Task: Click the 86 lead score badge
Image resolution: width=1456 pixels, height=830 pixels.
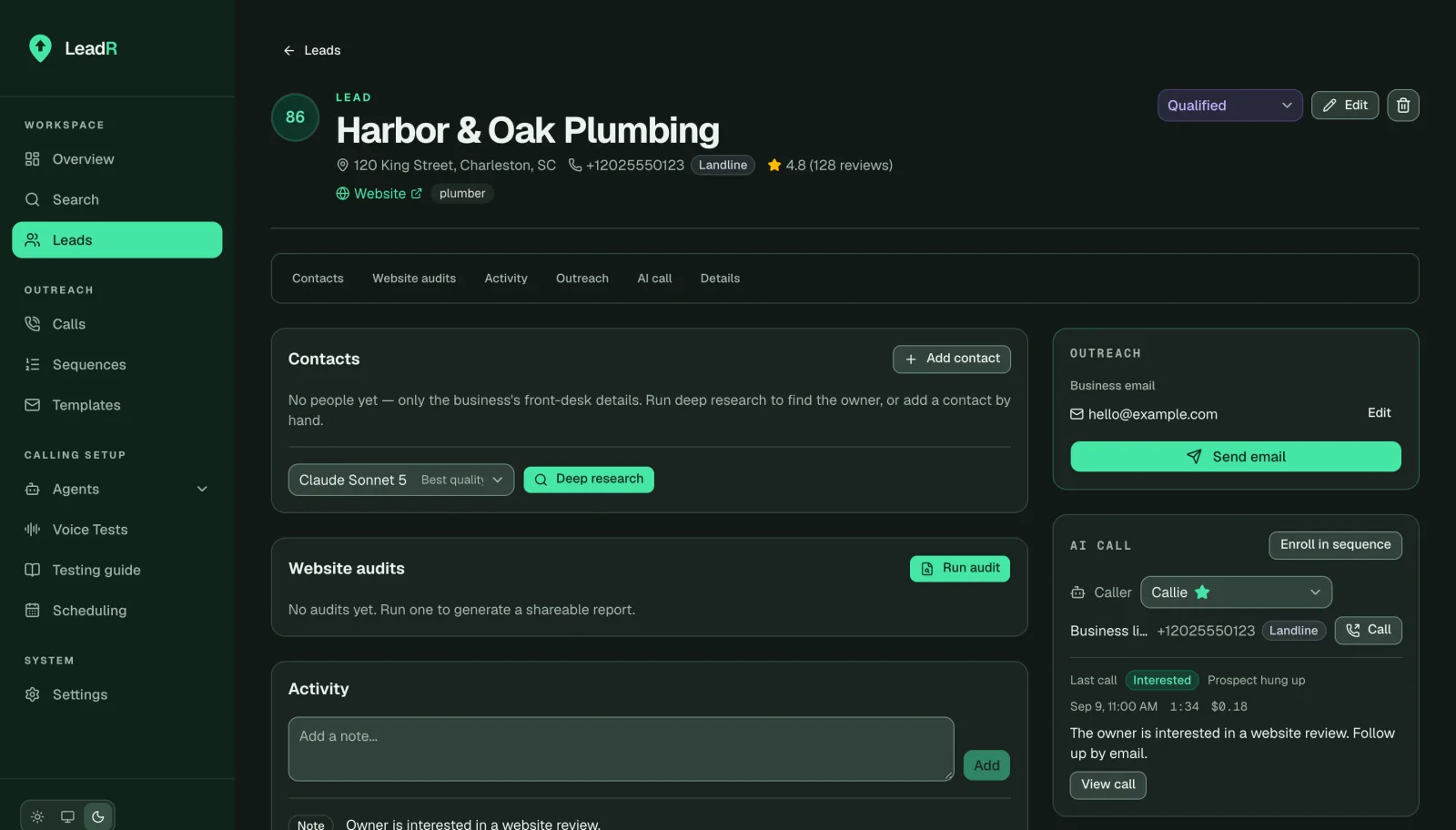Action: 295,117
